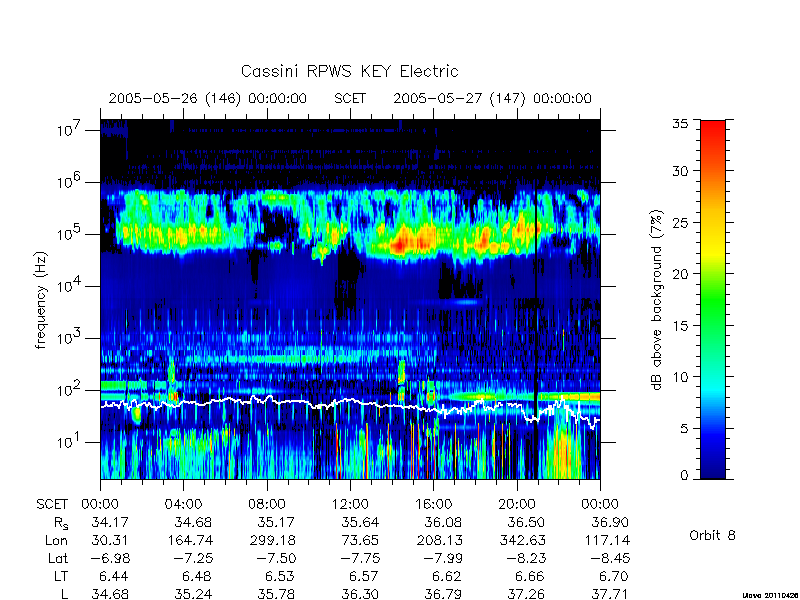Image resolution: width=800 pixels, height=600 pixels.
Task: Click the Lon value 342.63
Action: point(522,540)
